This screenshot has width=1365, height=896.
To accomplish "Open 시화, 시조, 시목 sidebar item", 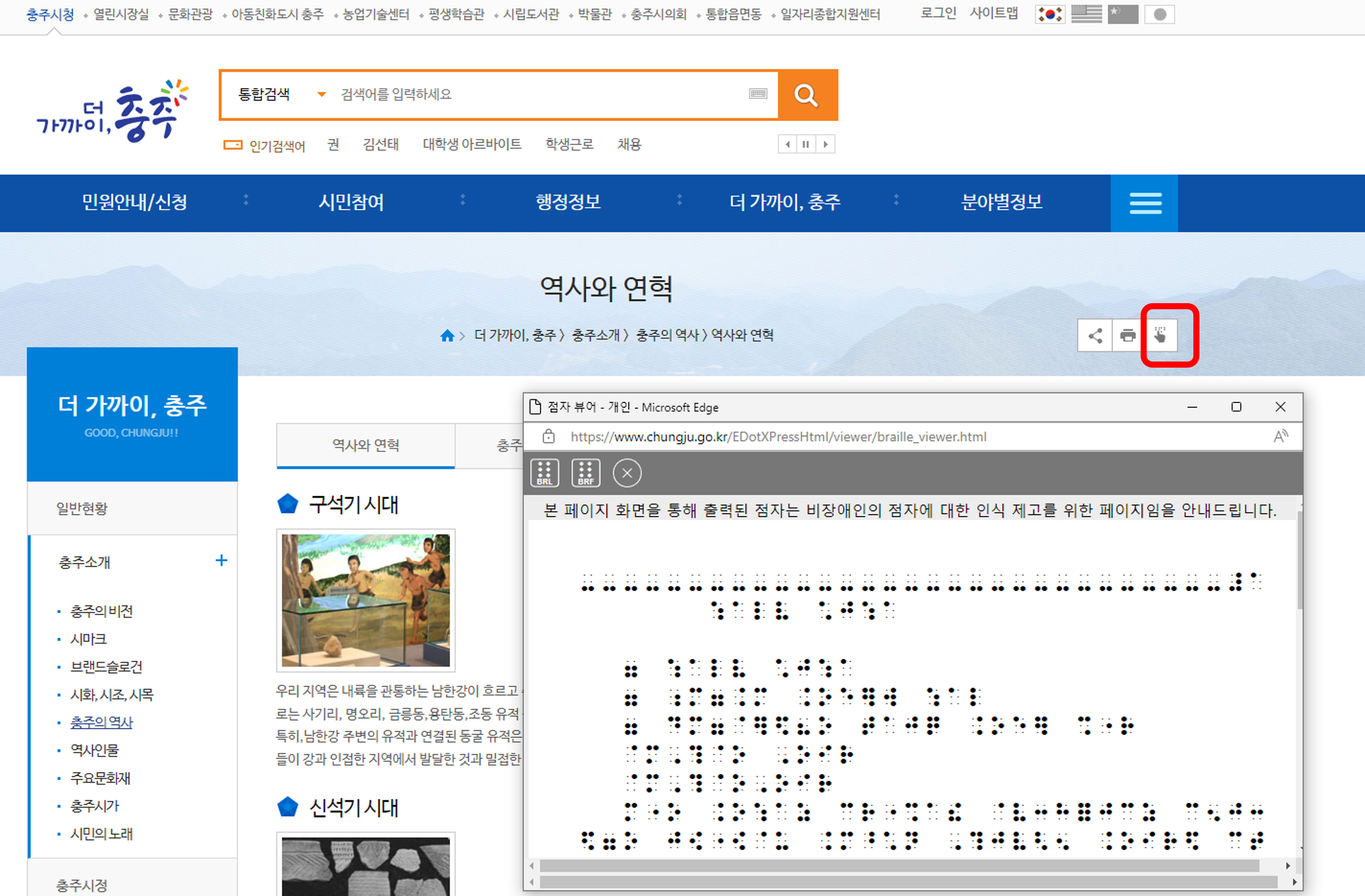I will click(112, 695).
